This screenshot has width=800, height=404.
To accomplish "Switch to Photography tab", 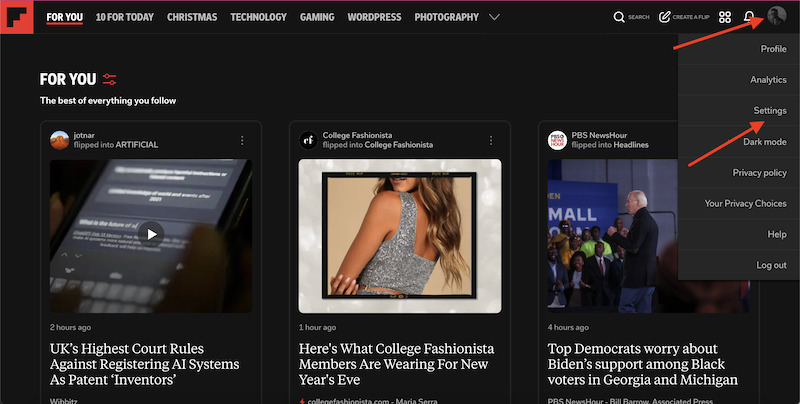I will click(x=446, y=17).
